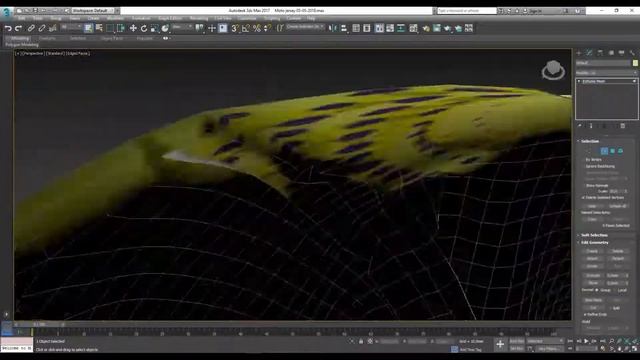Select the Element sub-object level icon
The height and width of the screenshot is (360, 640).
tap(620, 151)
